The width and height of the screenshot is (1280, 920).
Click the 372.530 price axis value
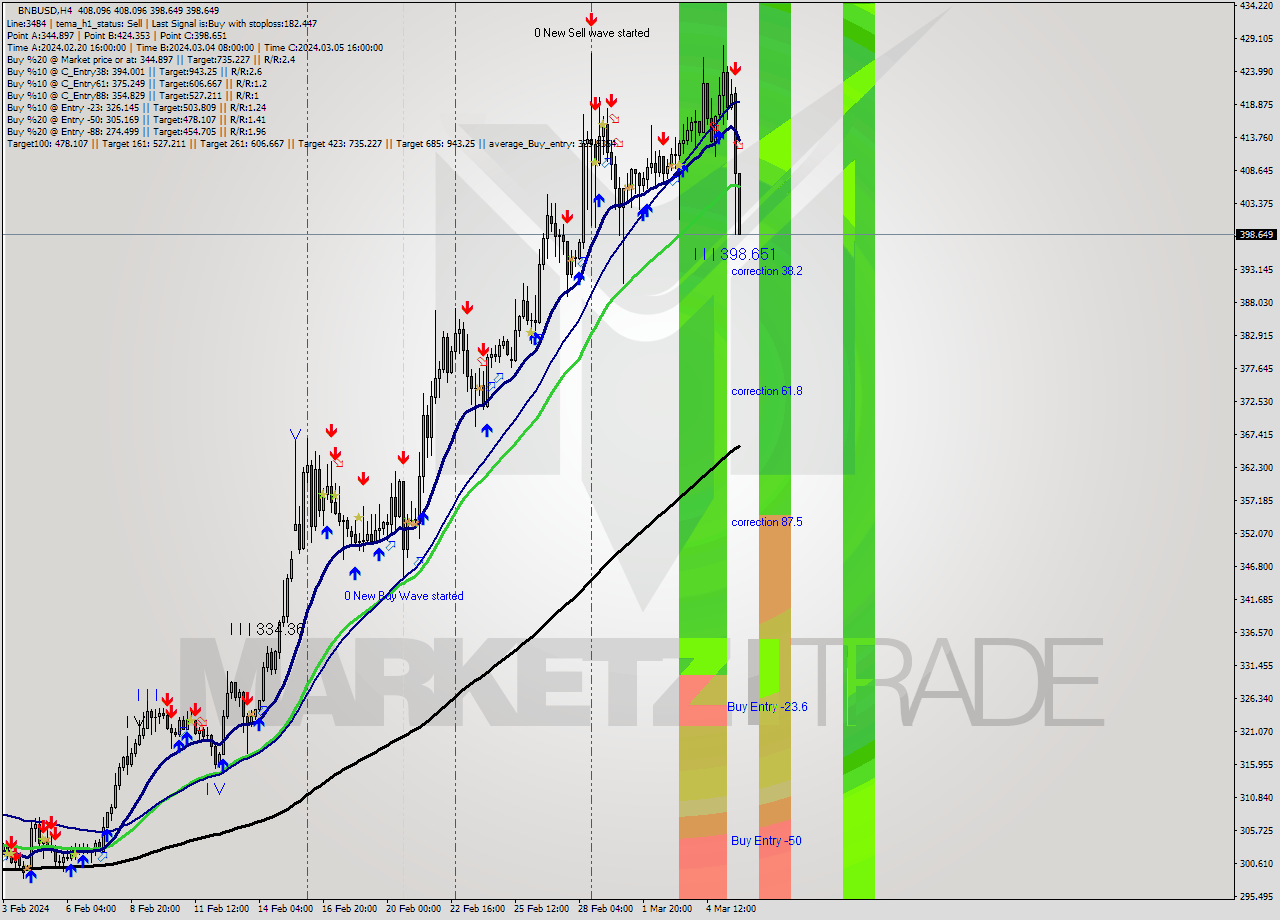pos(1256,401)
